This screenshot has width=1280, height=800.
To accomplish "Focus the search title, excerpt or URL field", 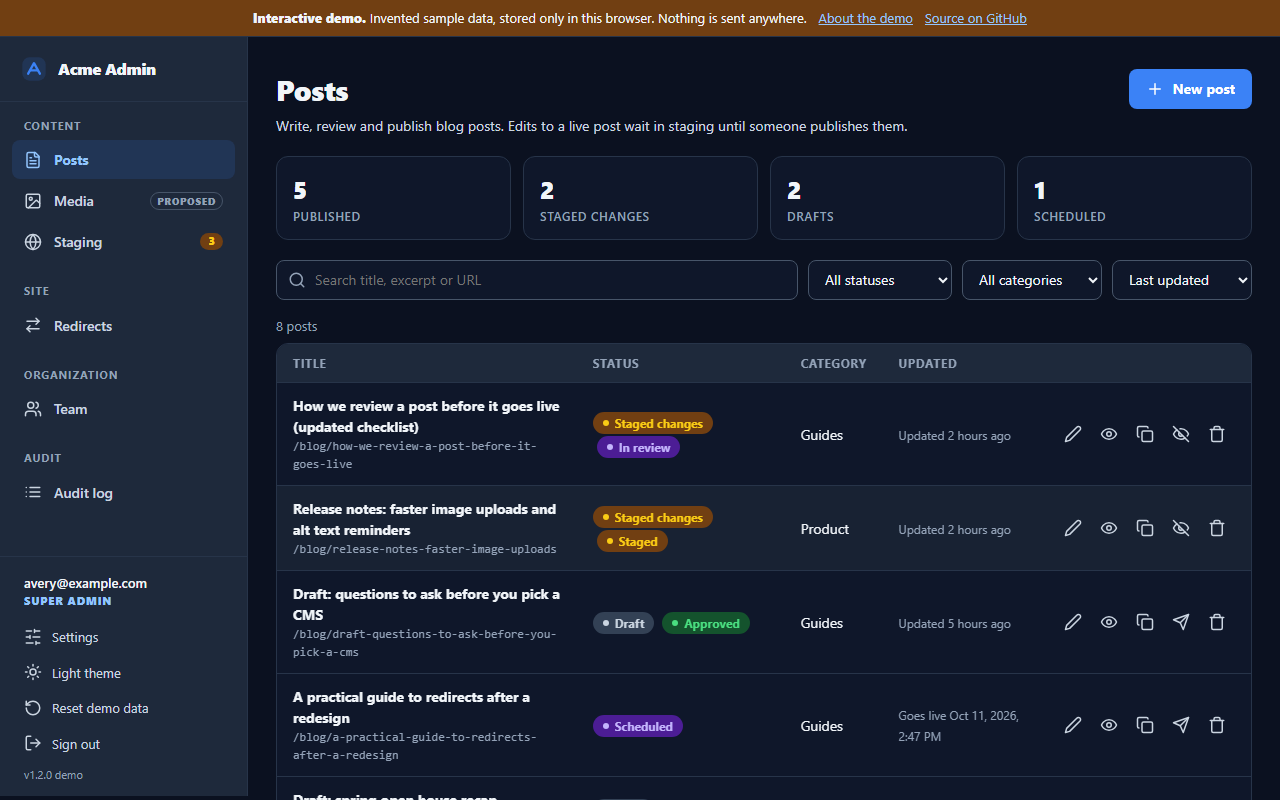I will 537,280.
